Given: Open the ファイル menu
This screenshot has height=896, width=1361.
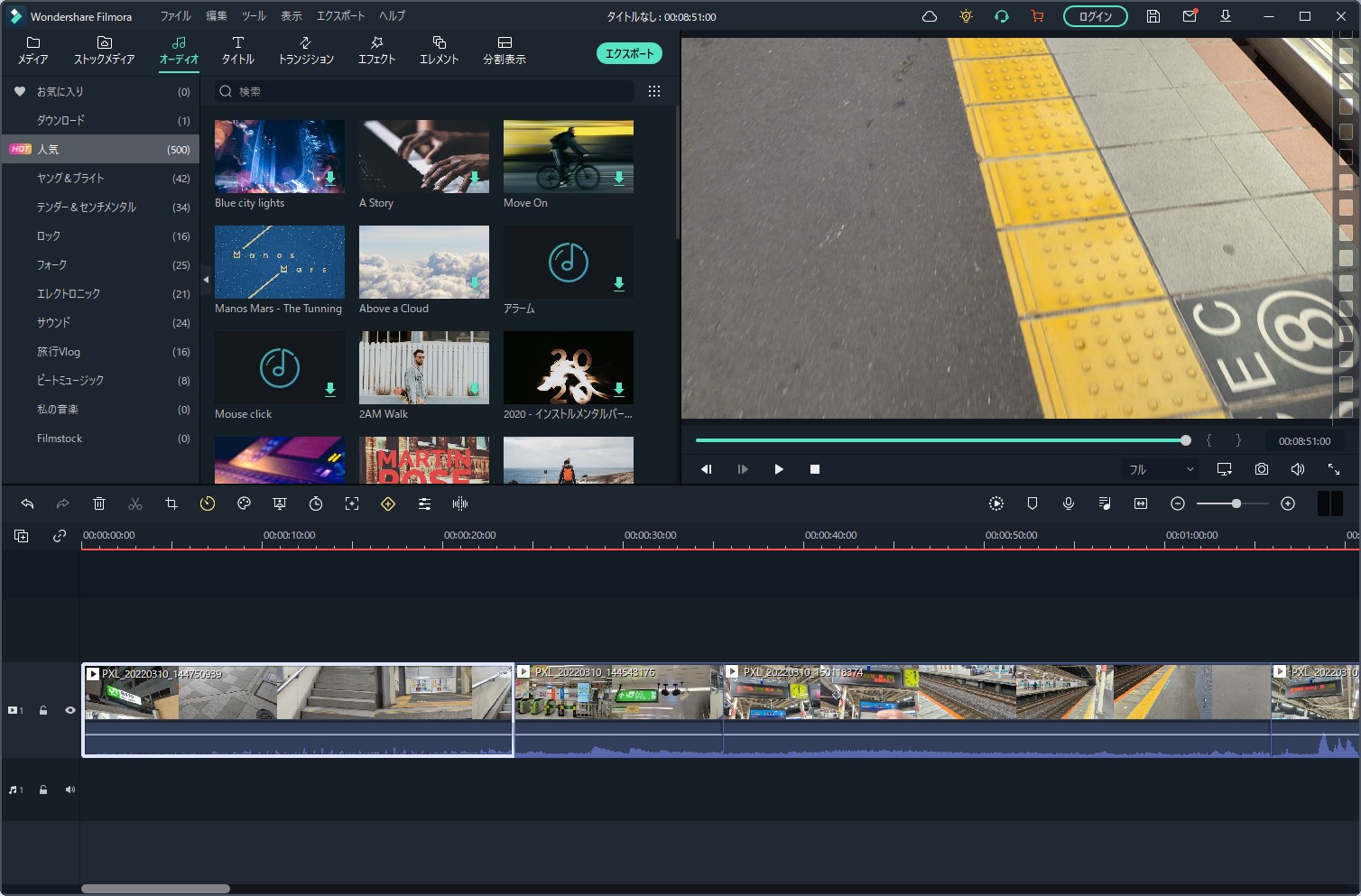Looking at the screenshot, I should pyautogui.click(x=175, y=16).
